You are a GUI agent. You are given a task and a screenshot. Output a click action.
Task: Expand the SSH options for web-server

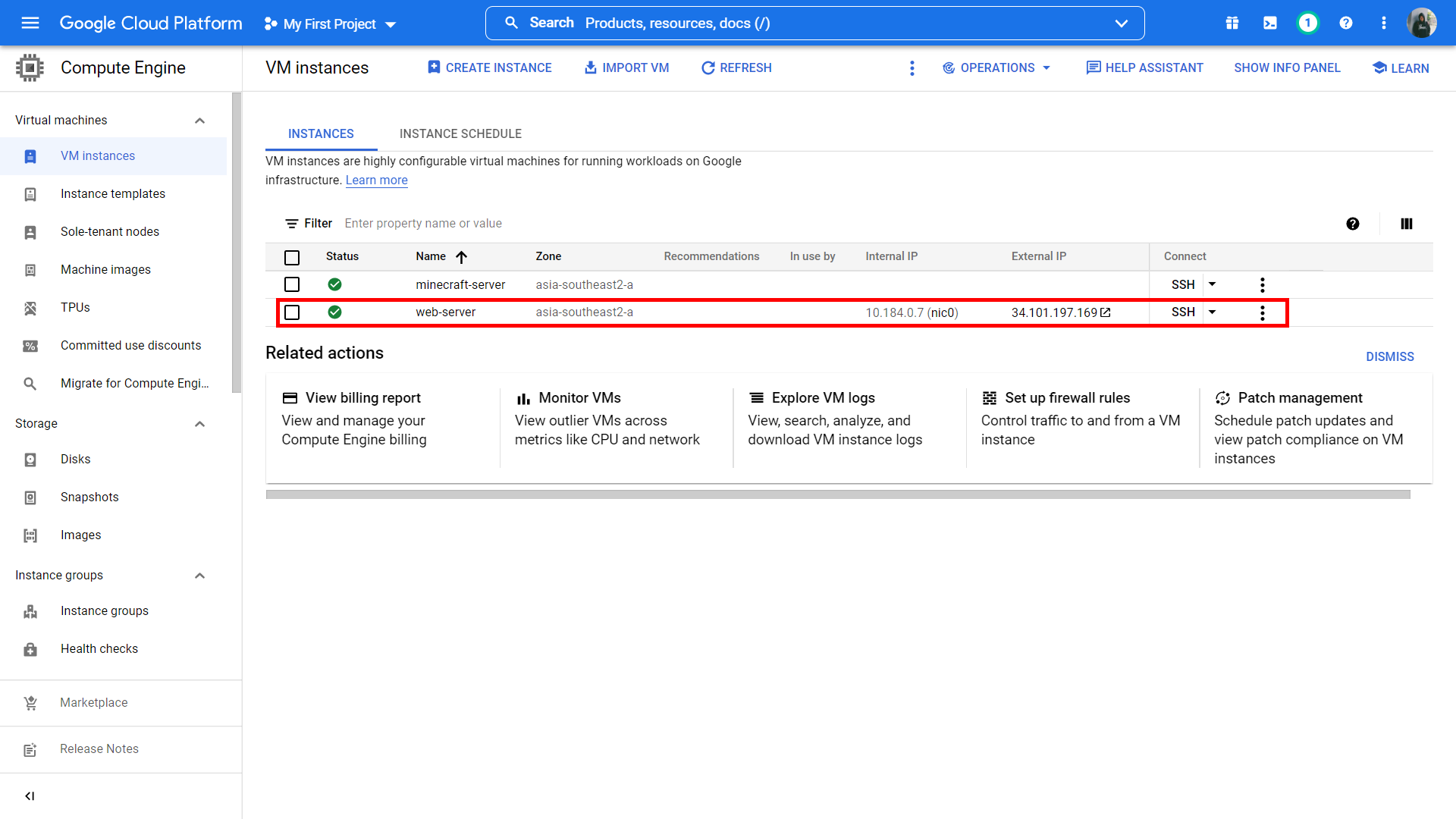point(1211,312)
